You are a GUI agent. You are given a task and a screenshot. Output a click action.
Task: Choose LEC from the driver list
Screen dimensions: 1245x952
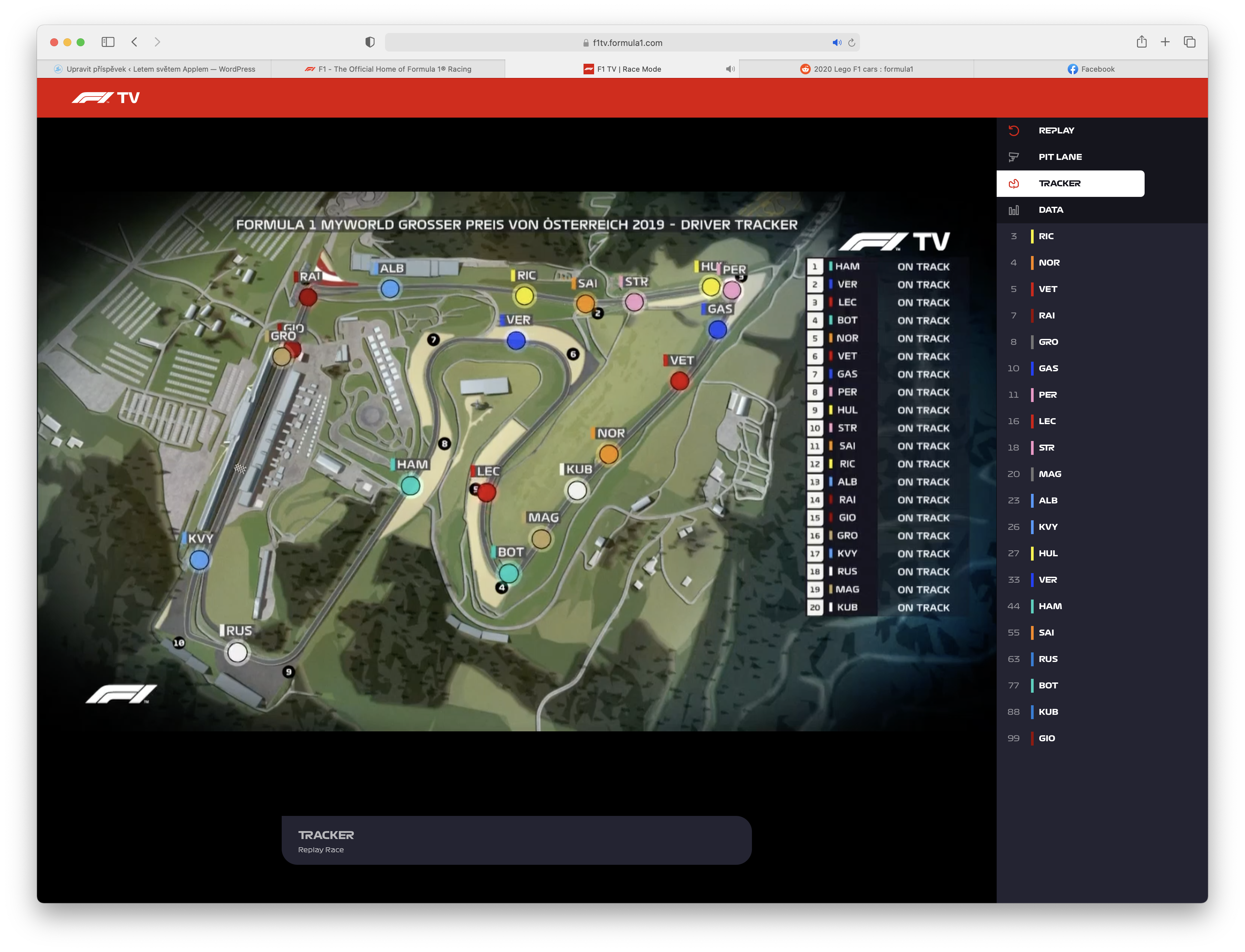click(1047, 421)
